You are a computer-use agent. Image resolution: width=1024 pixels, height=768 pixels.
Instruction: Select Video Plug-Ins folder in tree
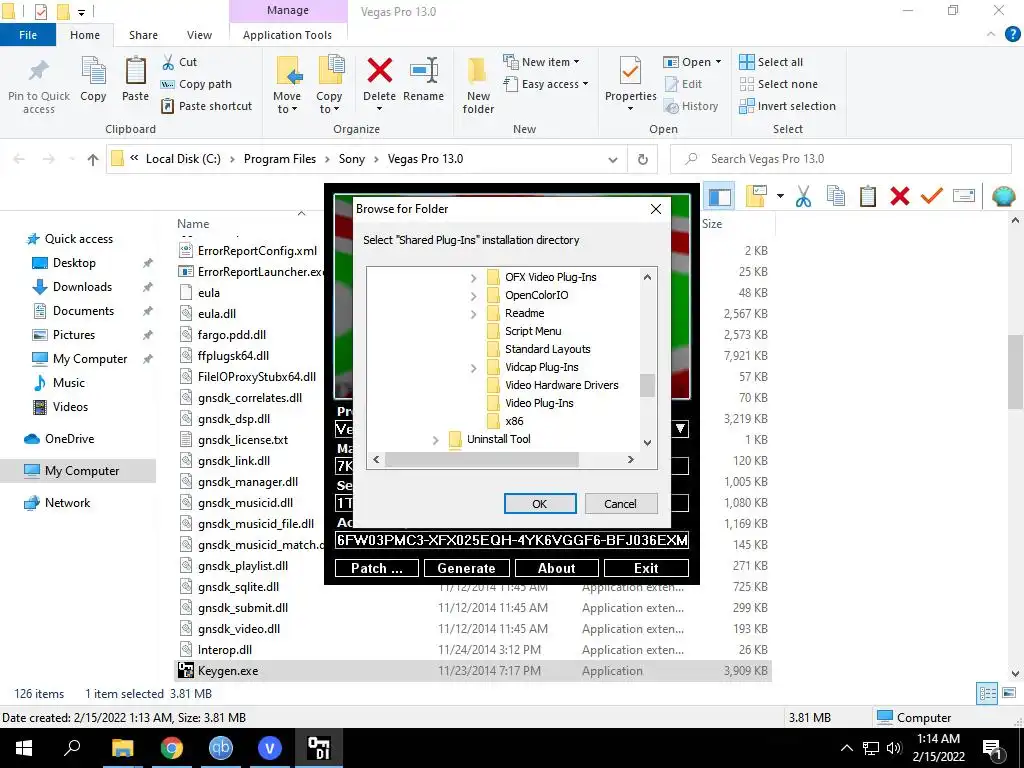coord(539,403)
